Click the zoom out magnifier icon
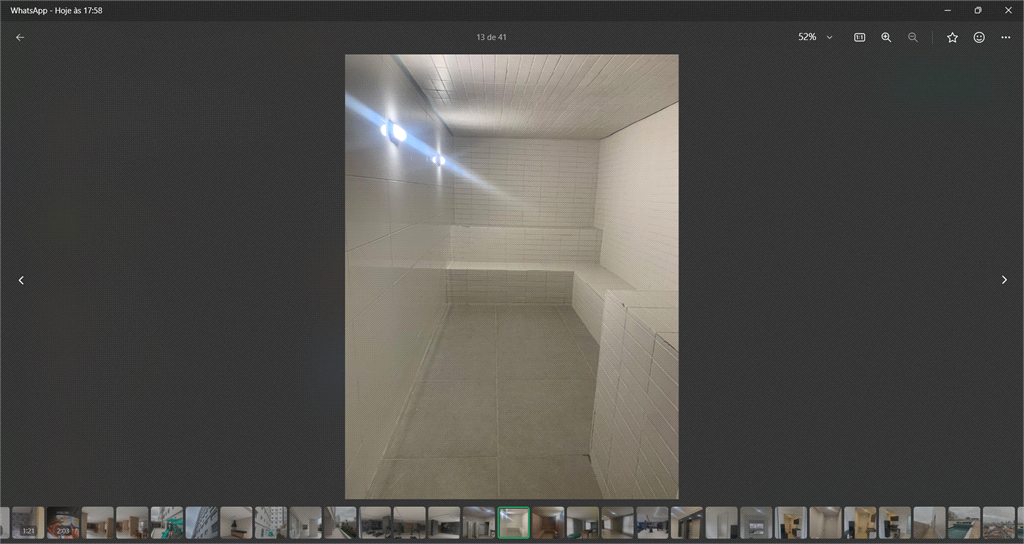Viewport: 1024px width, 544px height. tap(913, 37)
